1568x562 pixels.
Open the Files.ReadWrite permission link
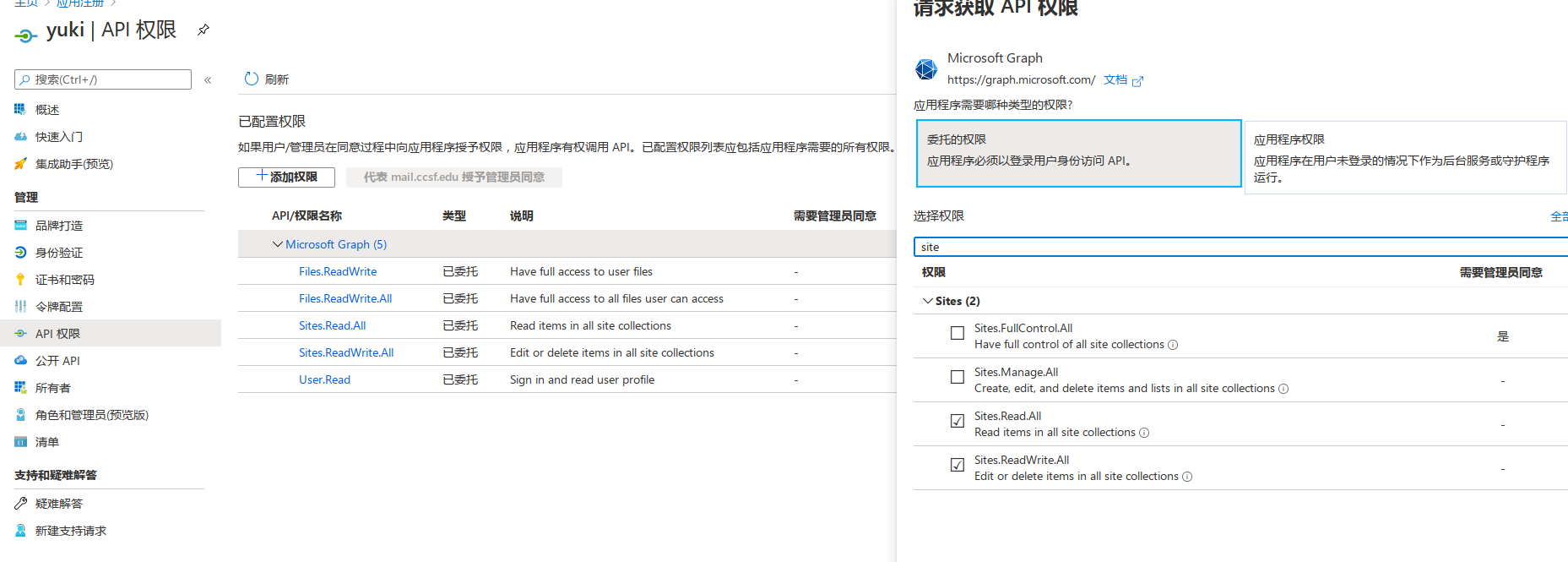click(x=338, y=271)
